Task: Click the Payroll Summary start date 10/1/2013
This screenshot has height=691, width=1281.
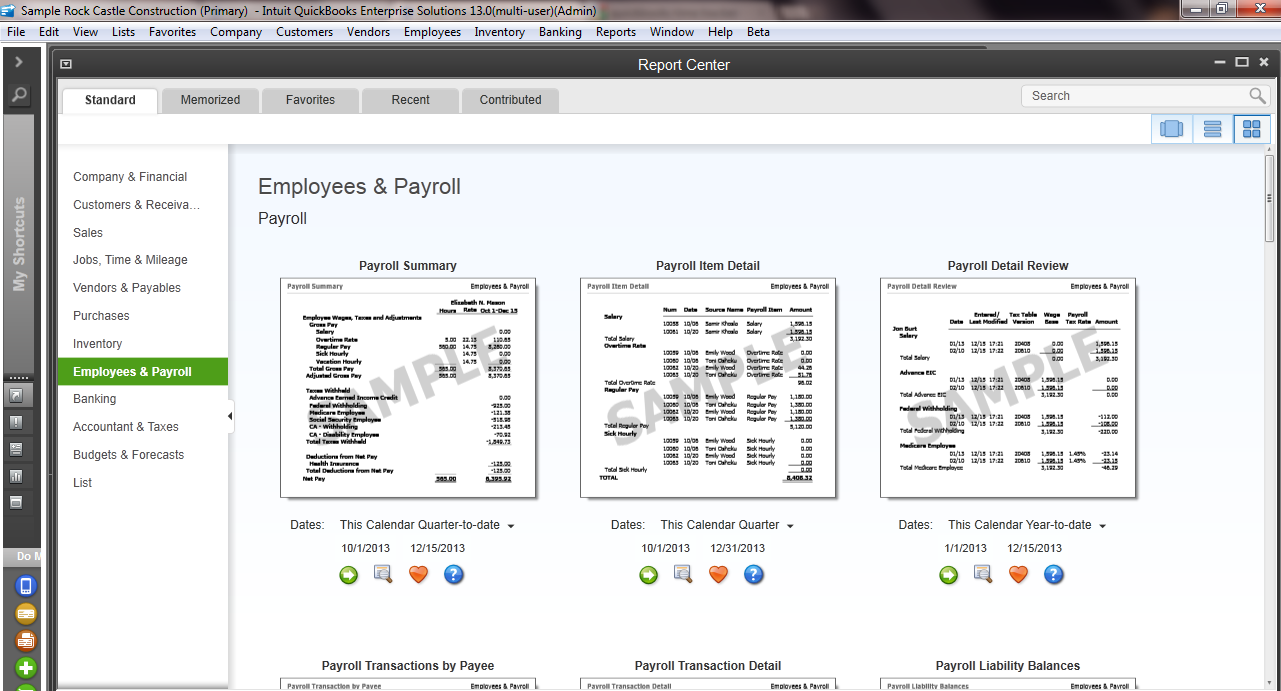Action: click(365, 548)
